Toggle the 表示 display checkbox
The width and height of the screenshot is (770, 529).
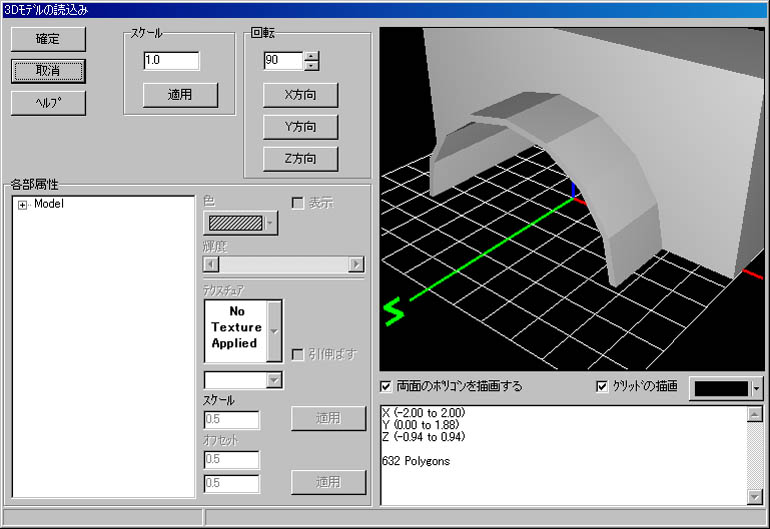coord(297,203)
